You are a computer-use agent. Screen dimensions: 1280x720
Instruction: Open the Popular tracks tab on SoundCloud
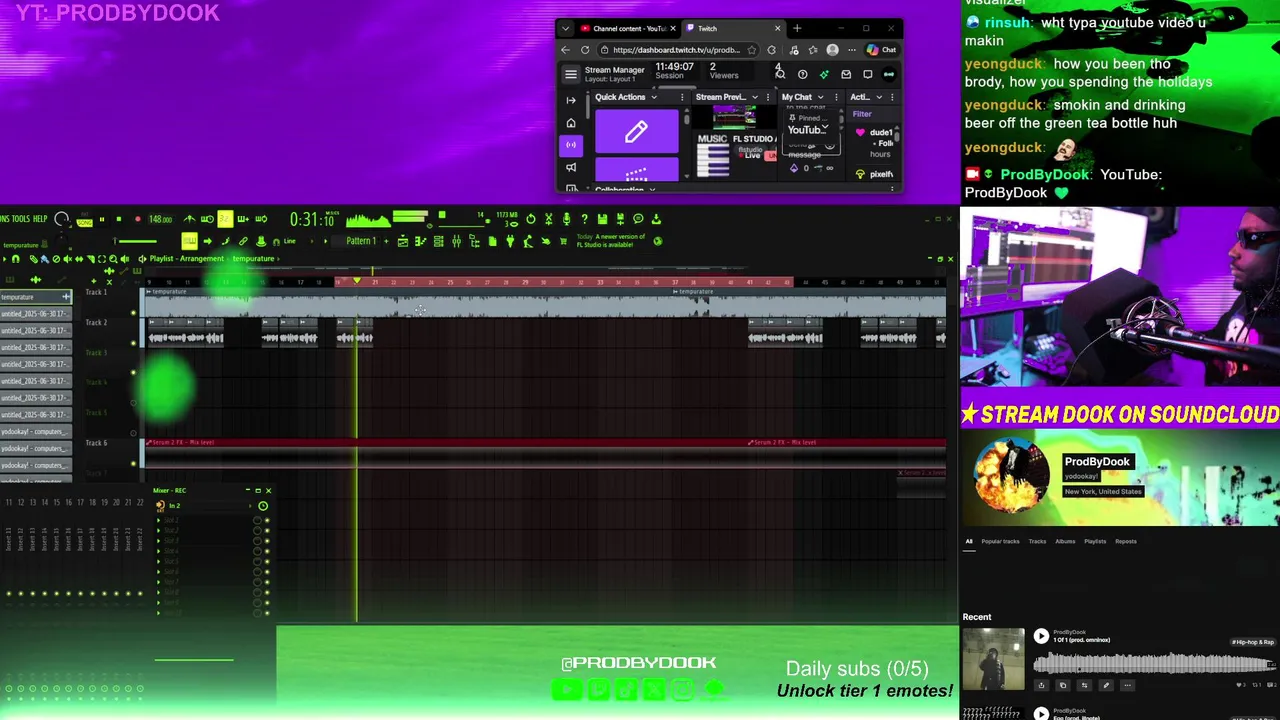coord(1000,541)
